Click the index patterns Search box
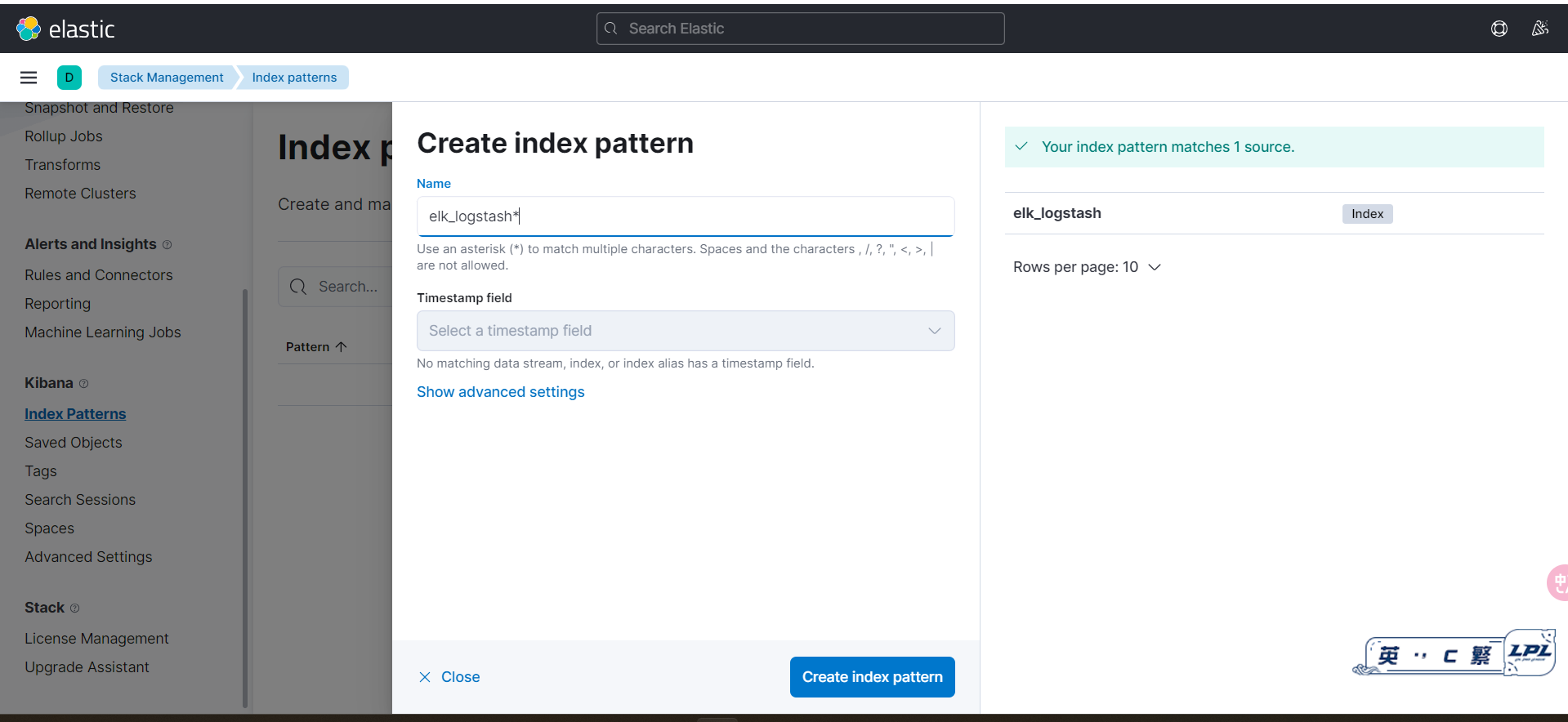 coord(335,287)
